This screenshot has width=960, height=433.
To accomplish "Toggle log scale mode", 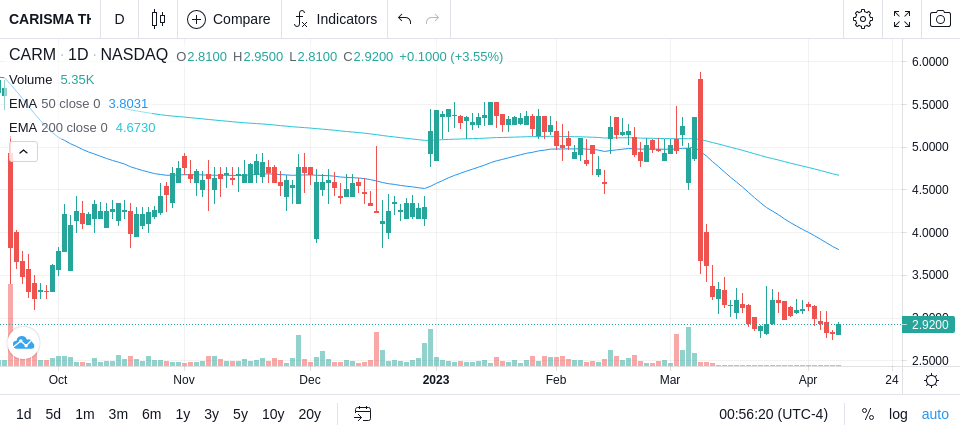I will click(898, 414).
